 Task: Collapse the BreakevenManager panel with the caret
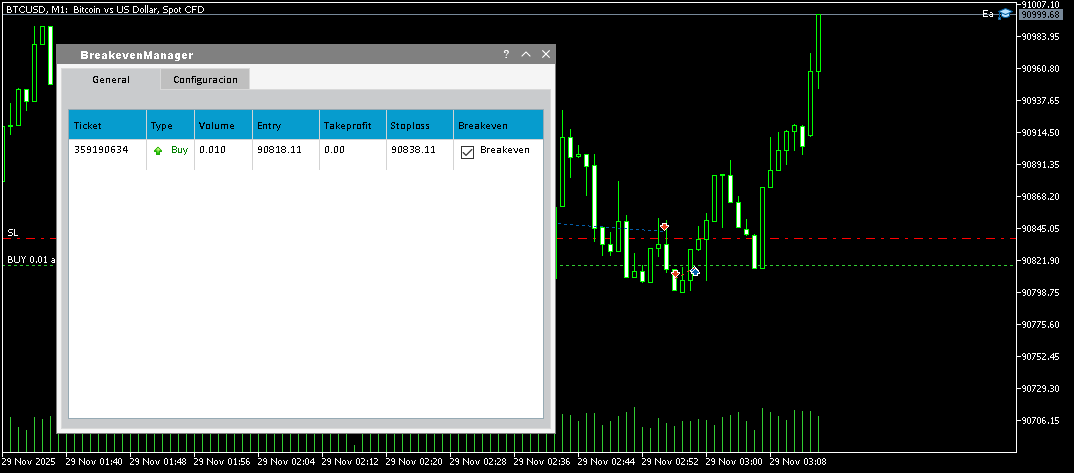point(526,55)
